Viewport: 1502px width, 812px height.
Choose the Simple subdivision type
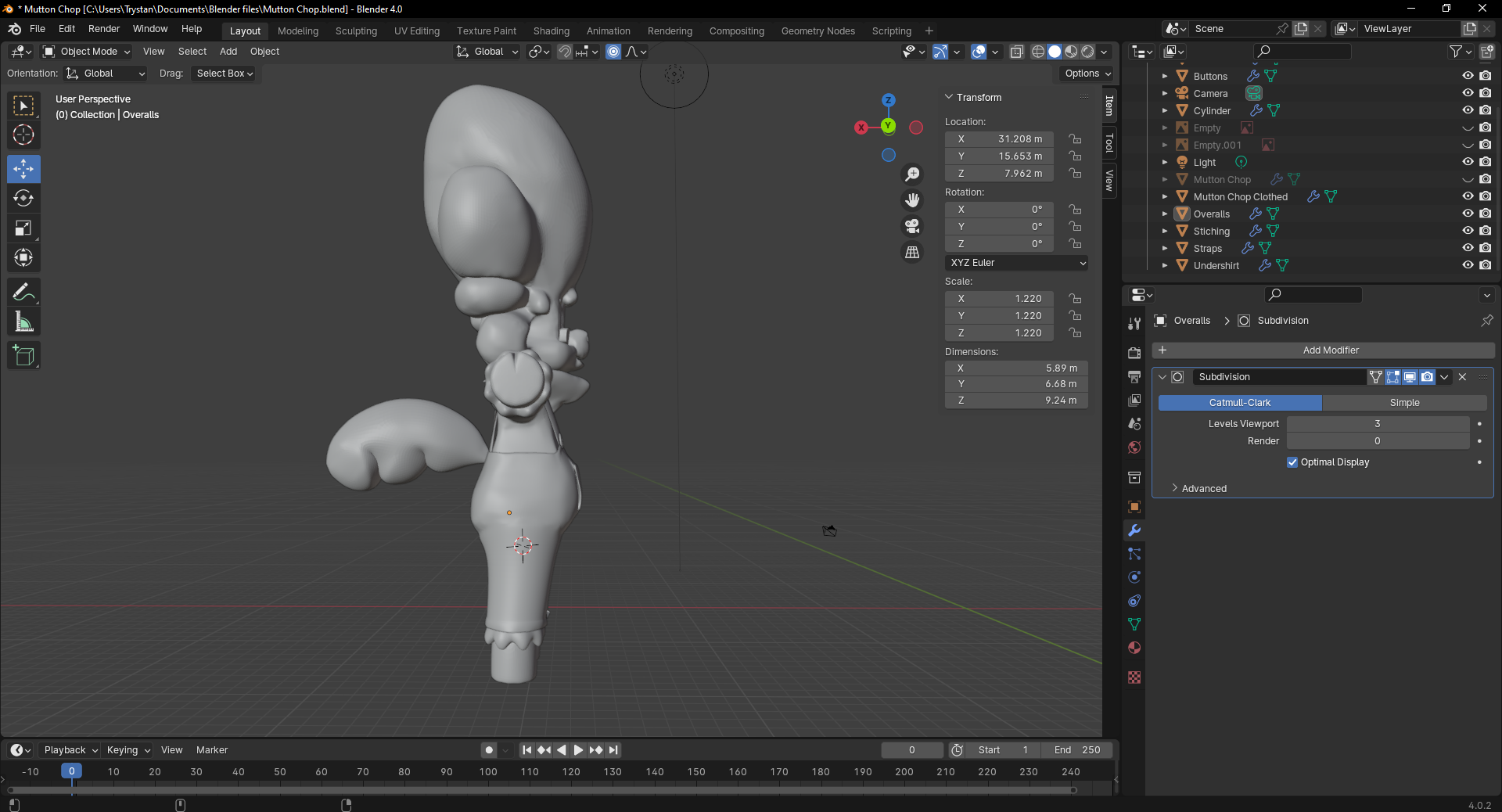coord(1404,403)
